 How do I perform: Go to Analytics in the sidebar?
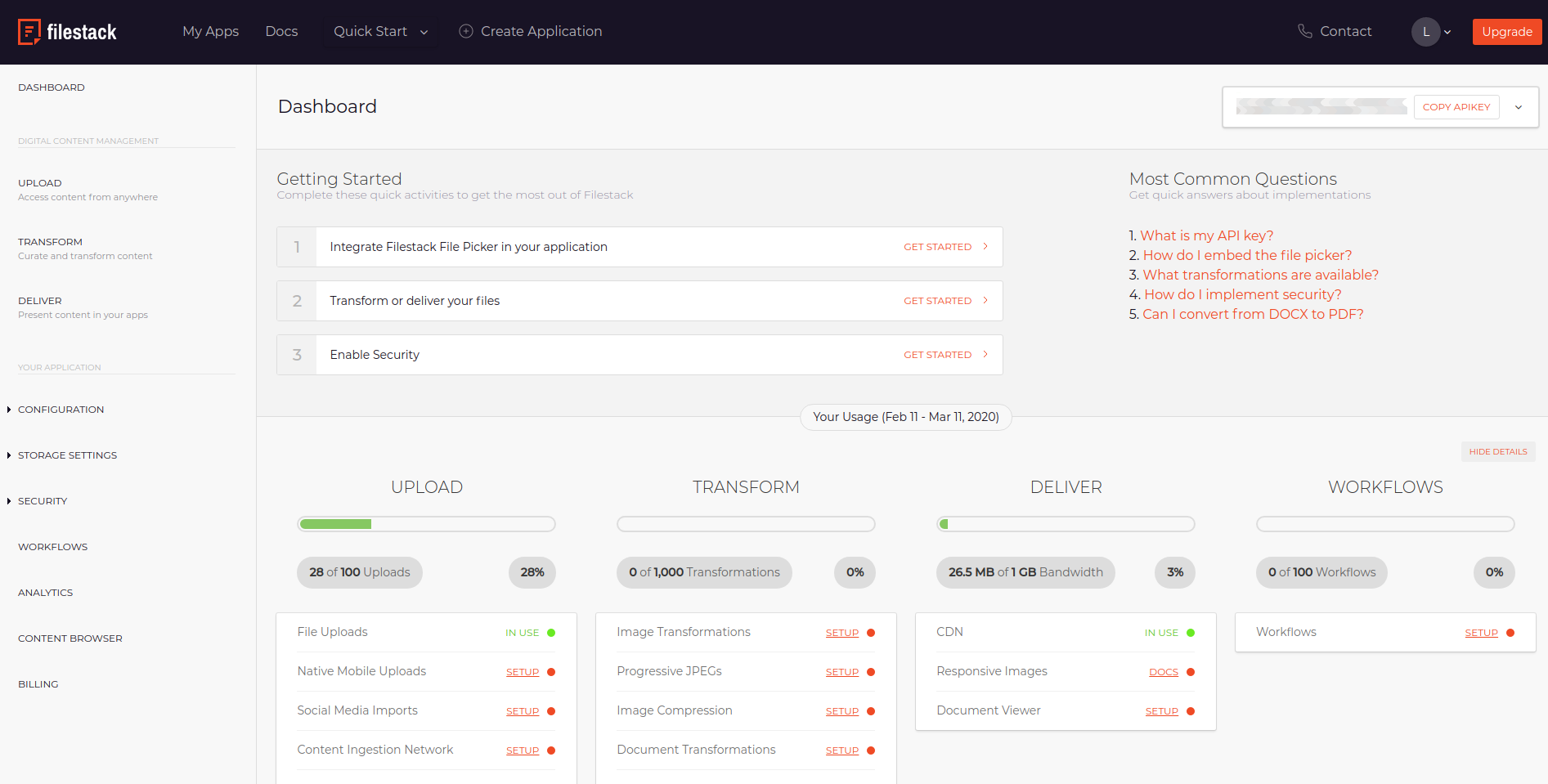coord(45,593)
